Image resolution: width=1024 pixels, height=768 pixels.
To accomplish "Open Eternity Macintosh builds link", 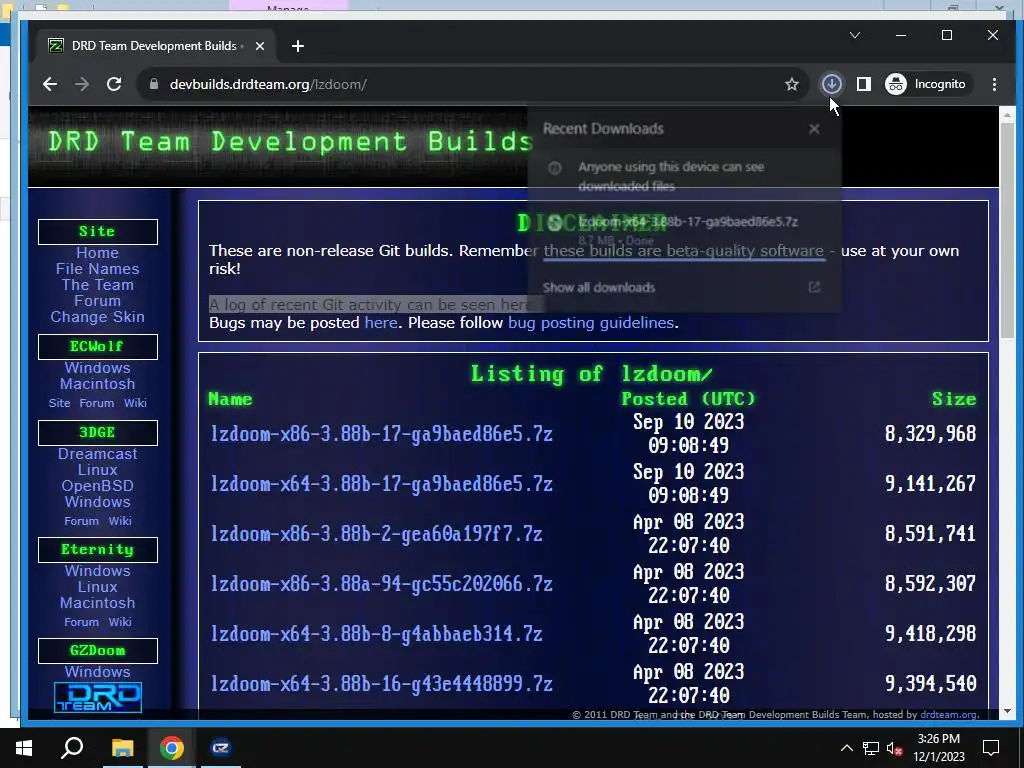I will [x=97, y=603].
